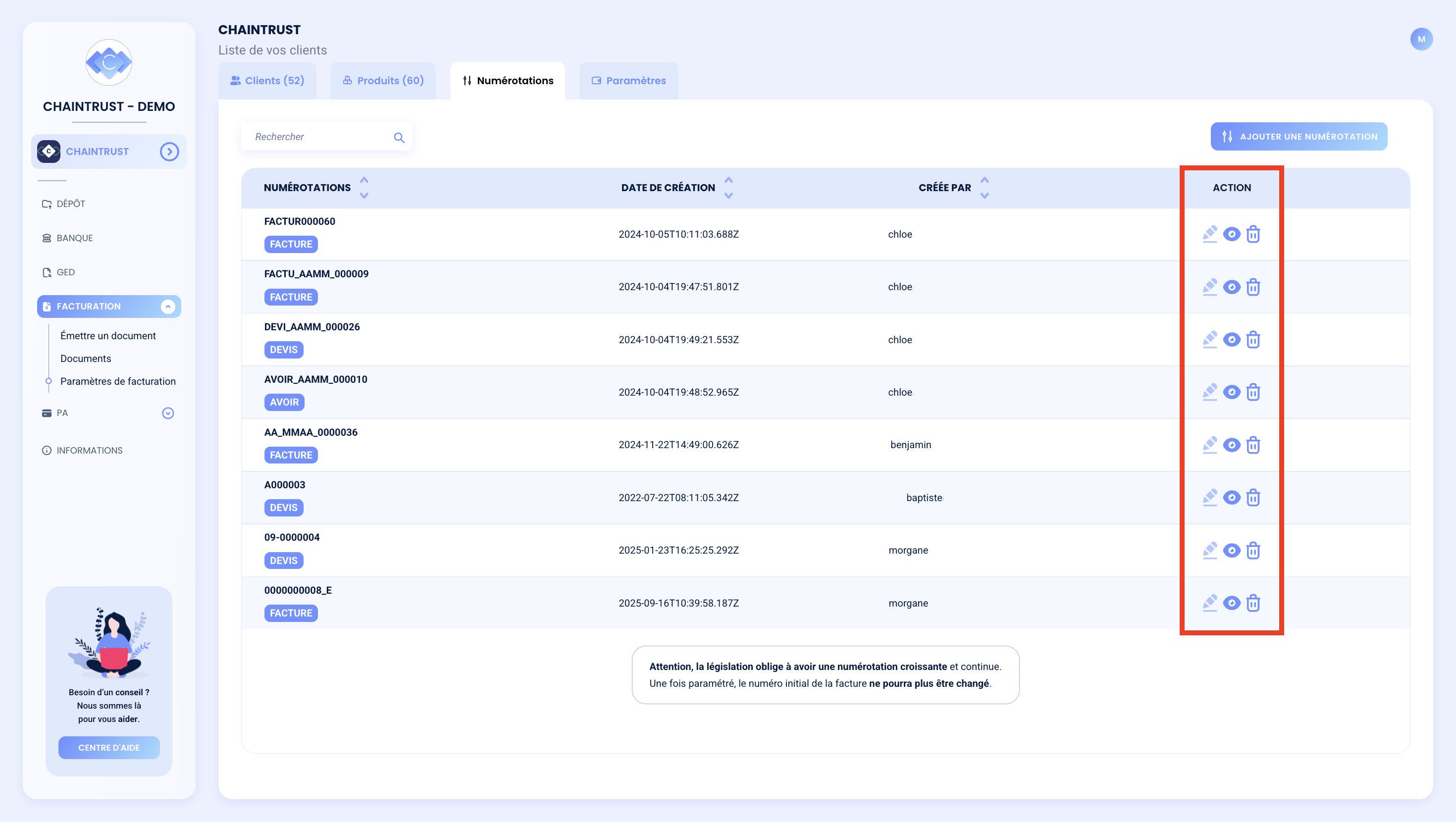Viewport: 1456px width, 822px height.
Task: Open Émettre un document in sidebar
Action: pos(108,336)
